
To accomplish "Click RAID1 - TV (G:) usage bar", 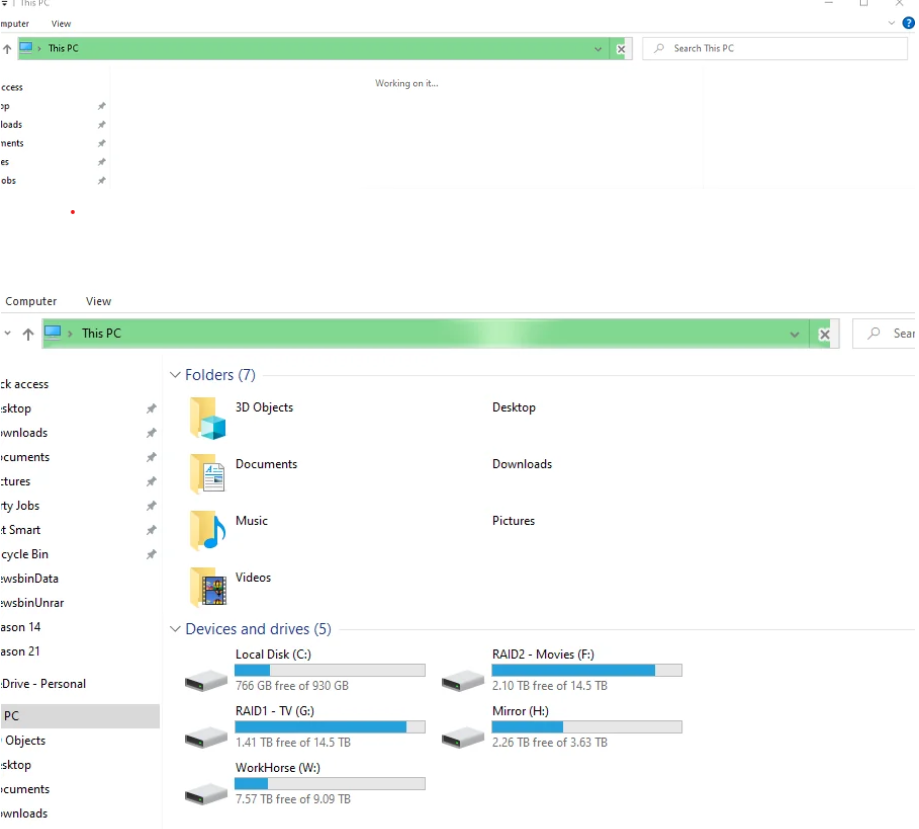I will pyautogui.click(x=330, y=727).
